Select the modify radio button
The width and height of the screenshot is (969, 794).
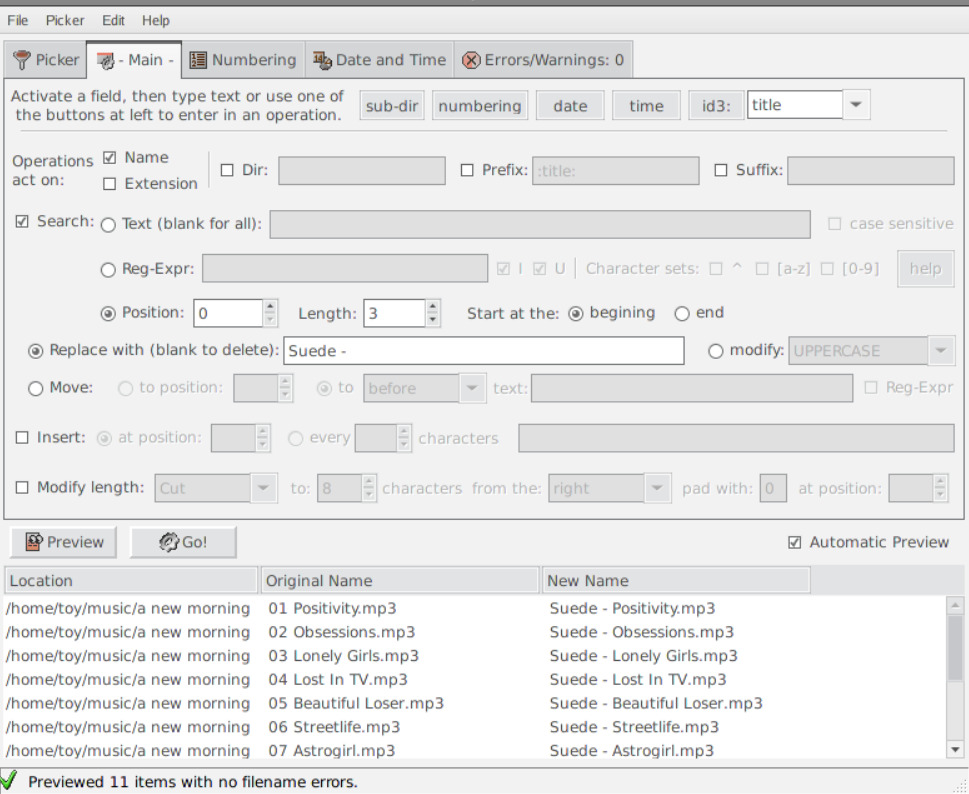pos(716,351)
